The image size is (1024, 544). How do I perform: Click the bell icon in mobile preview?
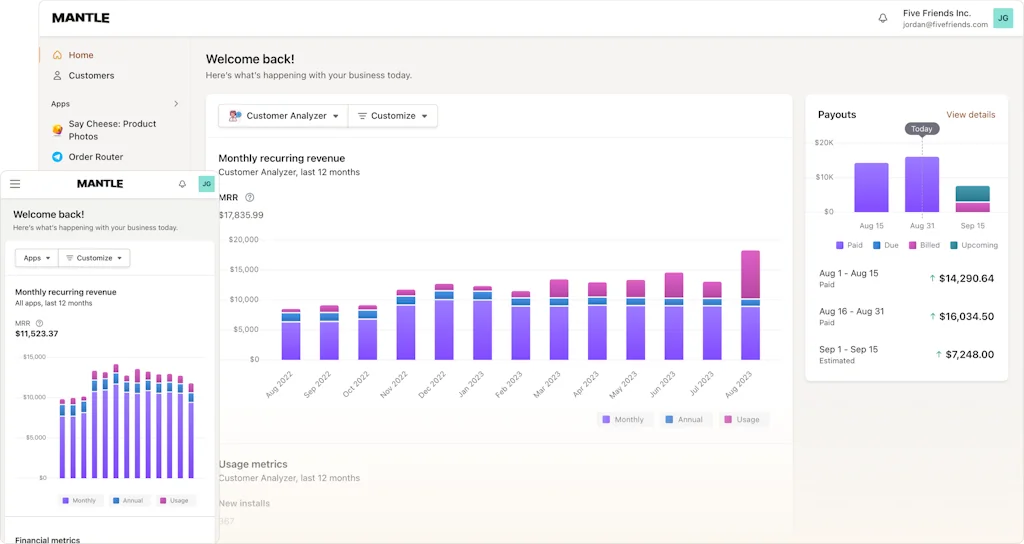pyautogui.click(x=182, y=184)
